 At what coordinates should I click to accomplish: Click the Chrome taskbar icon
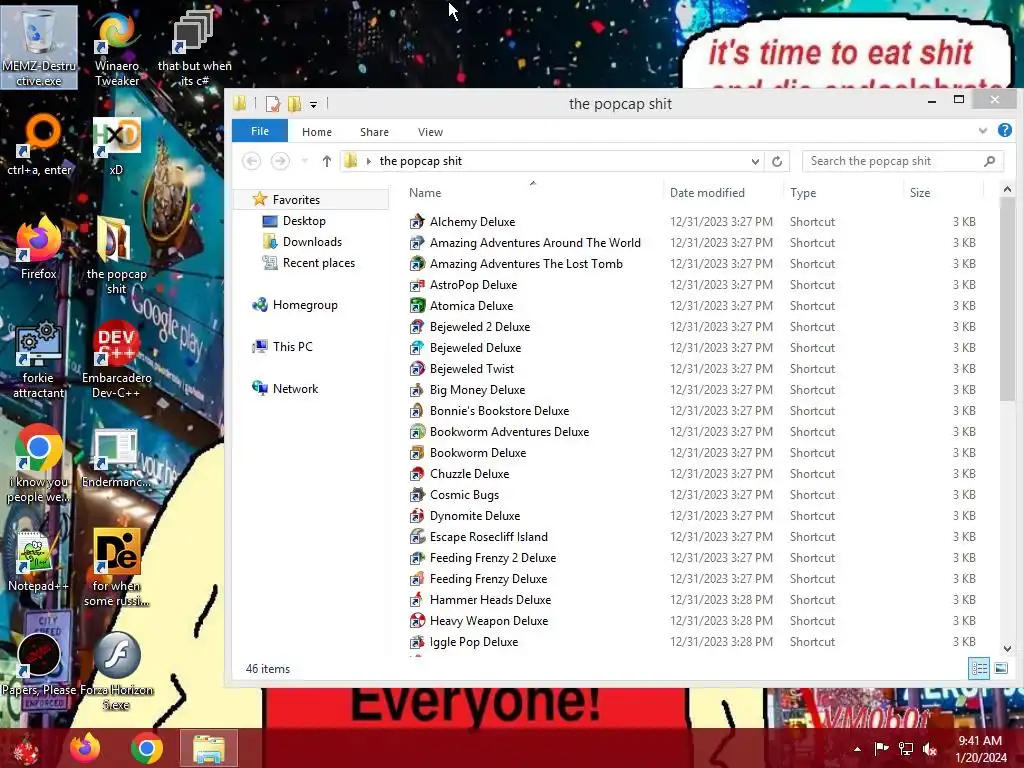146,748
